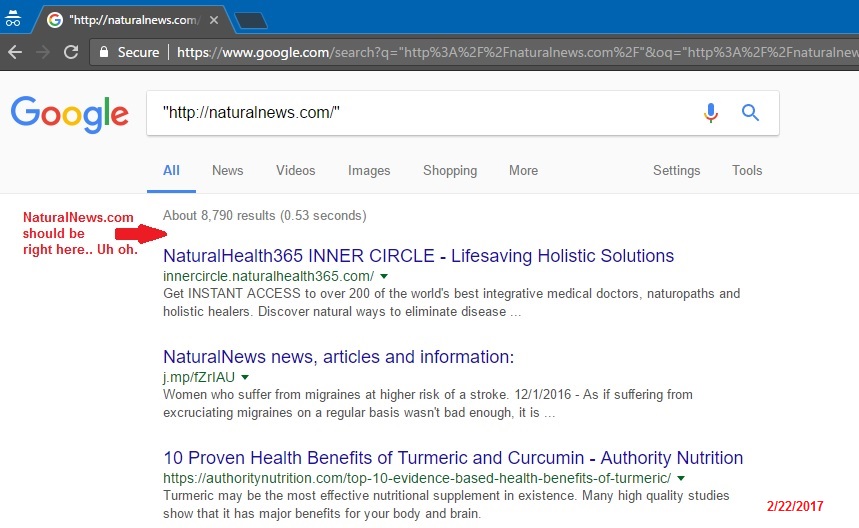This screenshot has width=859, height=528.
Task: Open a new tab with the blank tab button
Action: click(x=251, y=21)
